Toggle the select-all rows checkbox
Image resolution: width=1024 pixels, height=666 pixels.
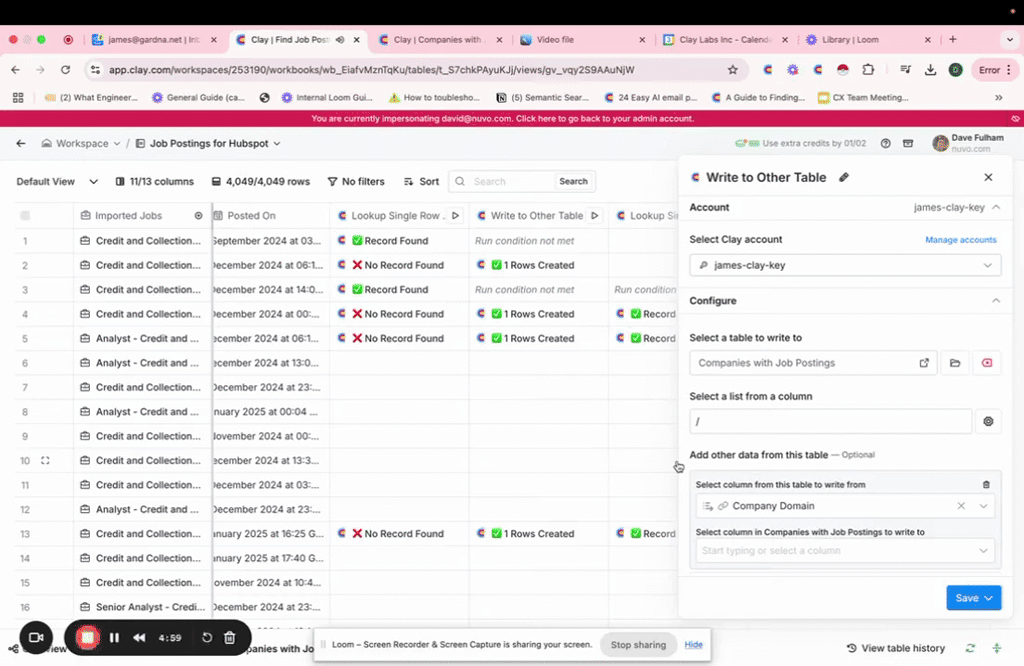25,216
